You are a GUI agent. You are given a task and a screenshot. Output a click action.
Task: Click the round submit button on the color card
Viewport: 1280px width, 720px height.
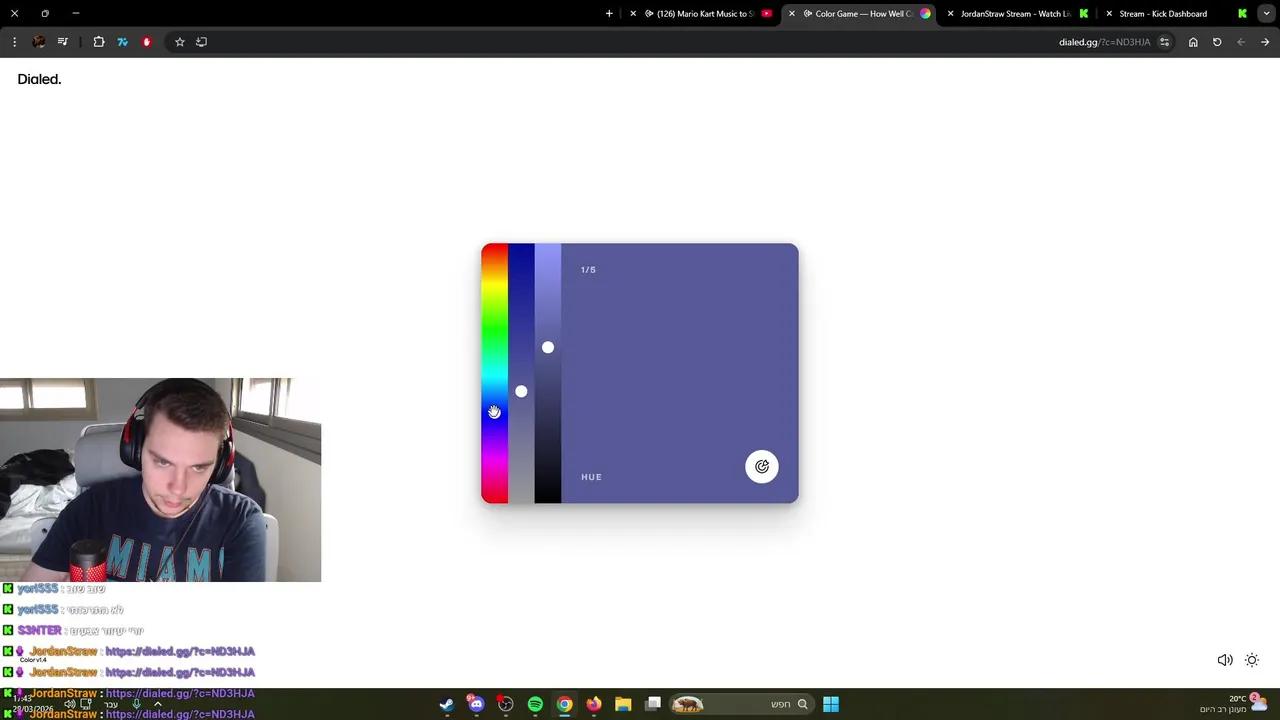(x=762, y=466)
